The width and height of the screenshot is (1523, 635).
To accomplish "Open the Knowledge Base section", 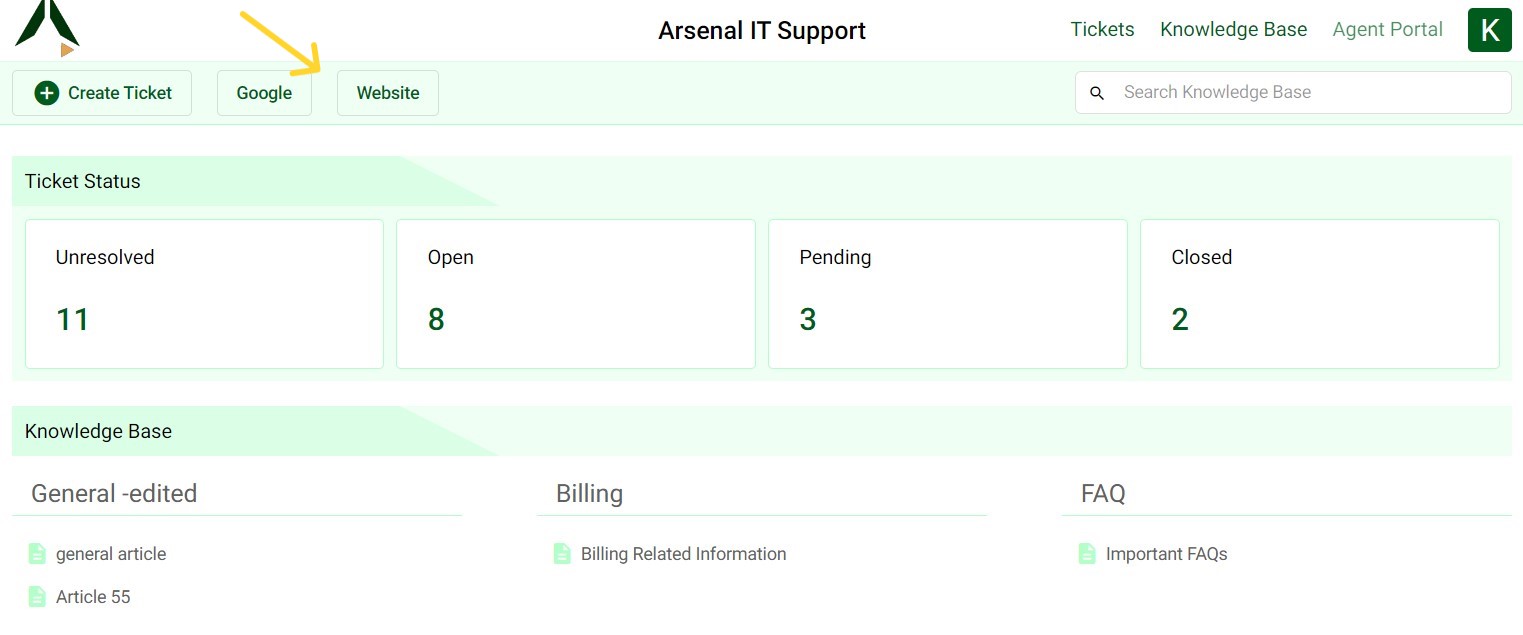I will (1233, 29).
